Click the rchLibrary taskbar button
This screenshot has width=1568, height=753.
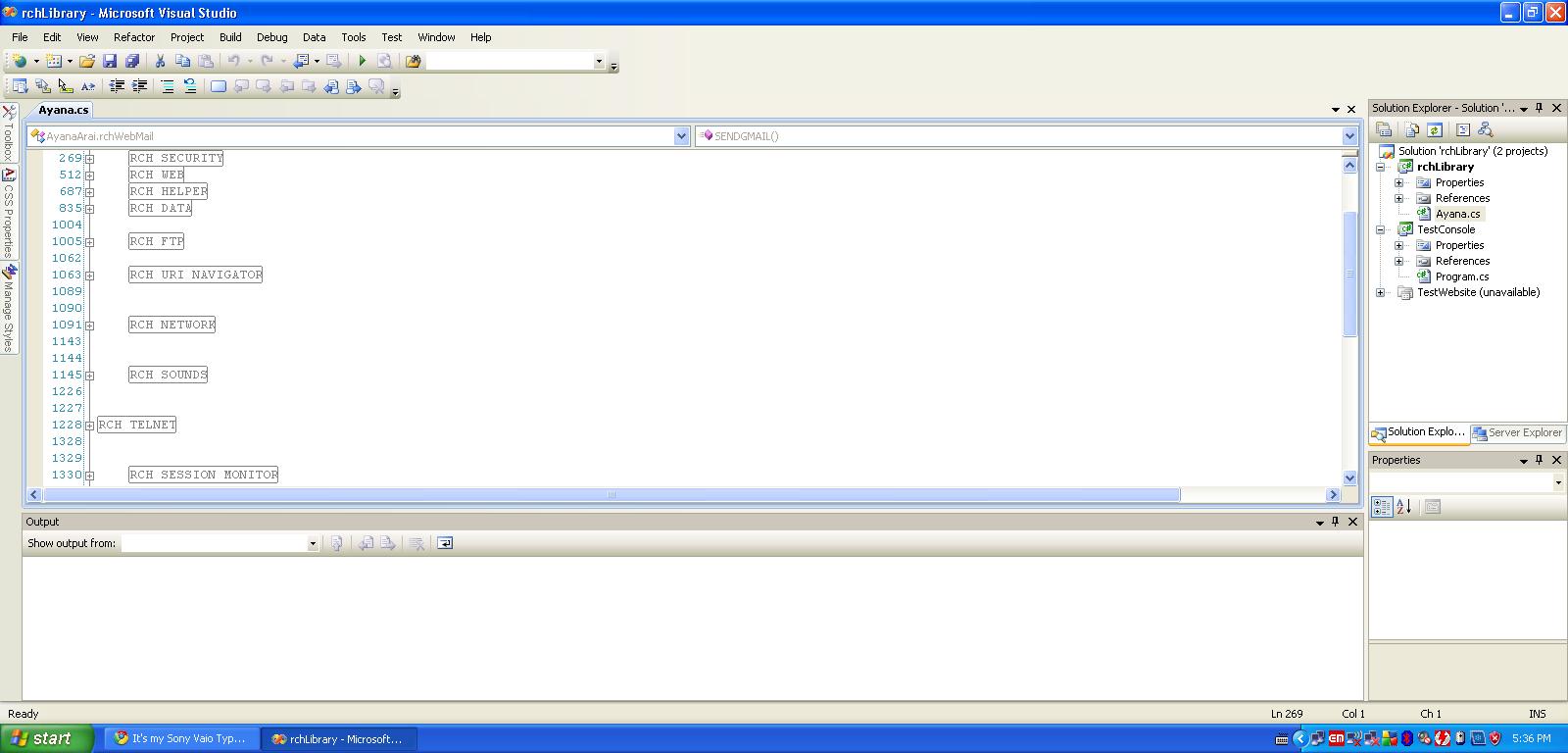(339, 738)
